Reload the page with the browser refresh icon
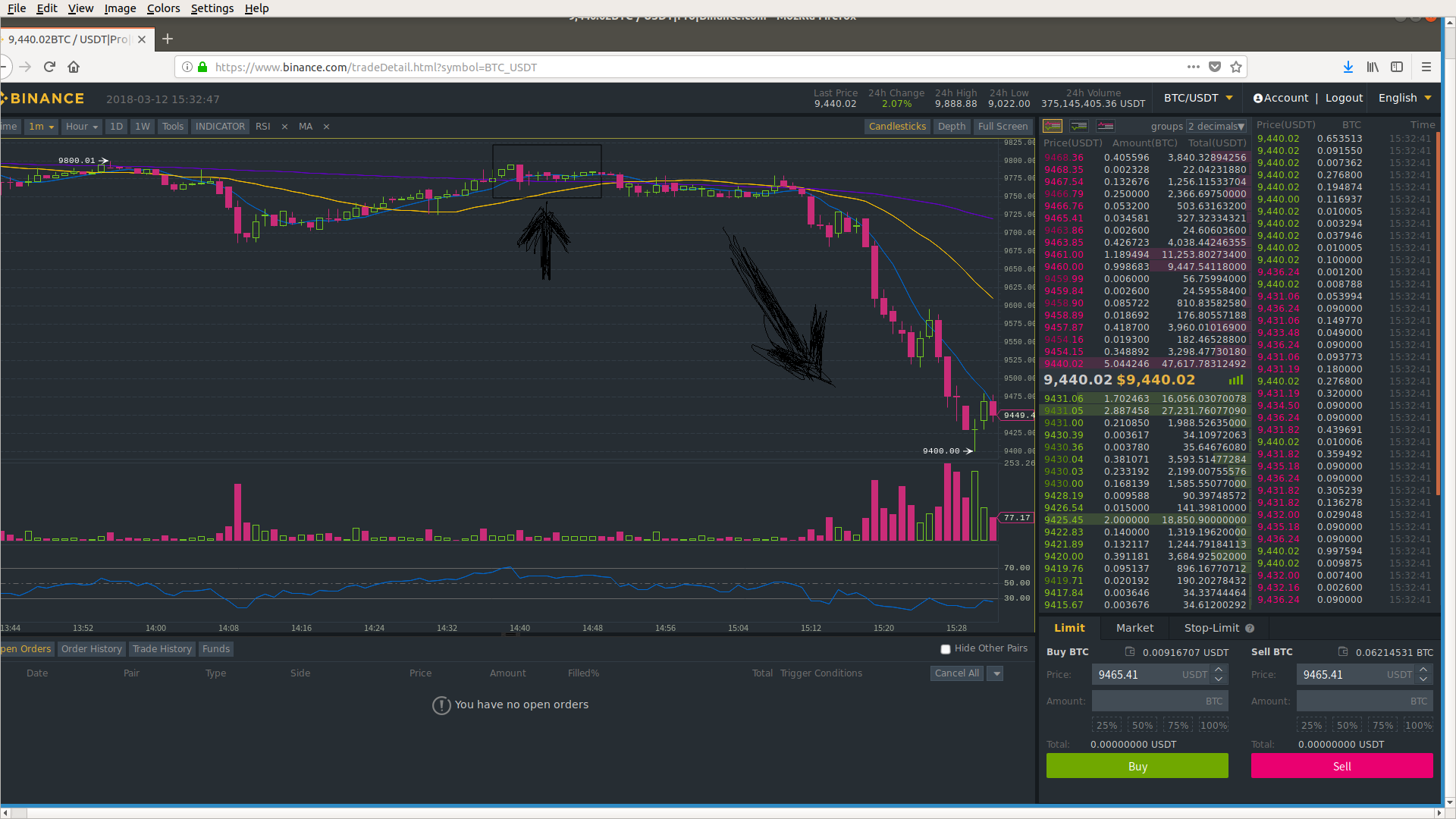The image size is (1456, 819). point(50,67)
